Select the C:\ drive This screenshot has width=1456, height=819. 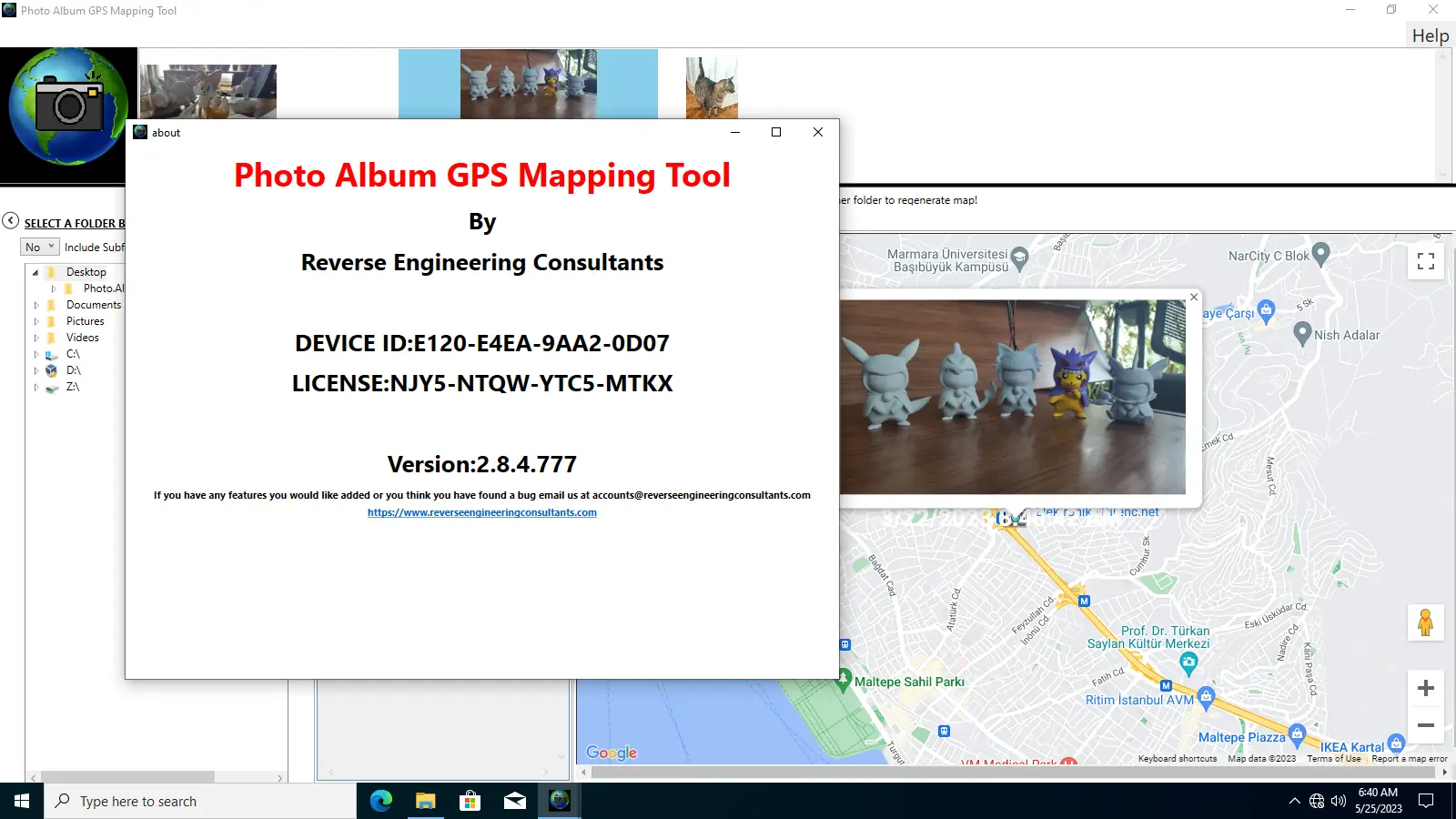(73, 354)
